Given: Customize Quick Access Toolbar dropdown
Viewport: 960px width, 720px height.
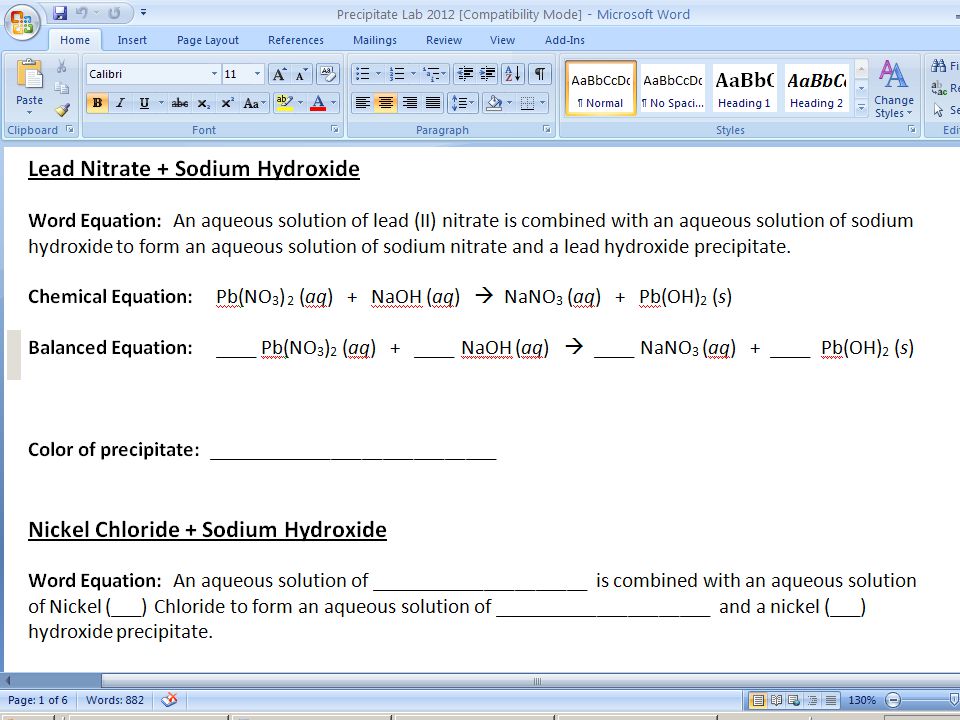Looking at the screenshot, I should (x=143, y=12).
